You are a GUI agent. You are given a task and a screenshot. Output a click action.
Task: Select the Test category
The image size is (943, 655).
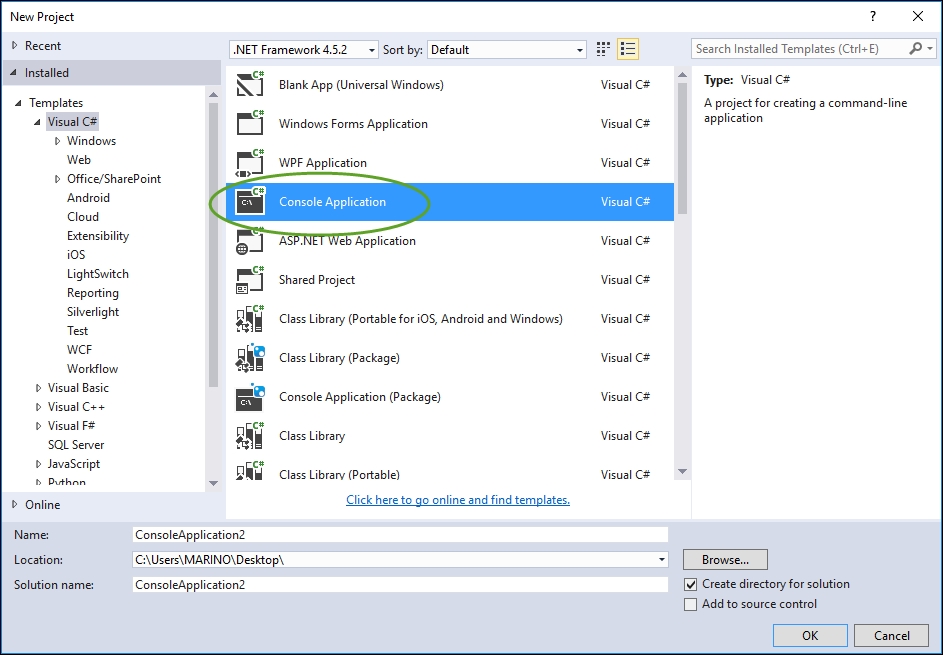[78, 331]
